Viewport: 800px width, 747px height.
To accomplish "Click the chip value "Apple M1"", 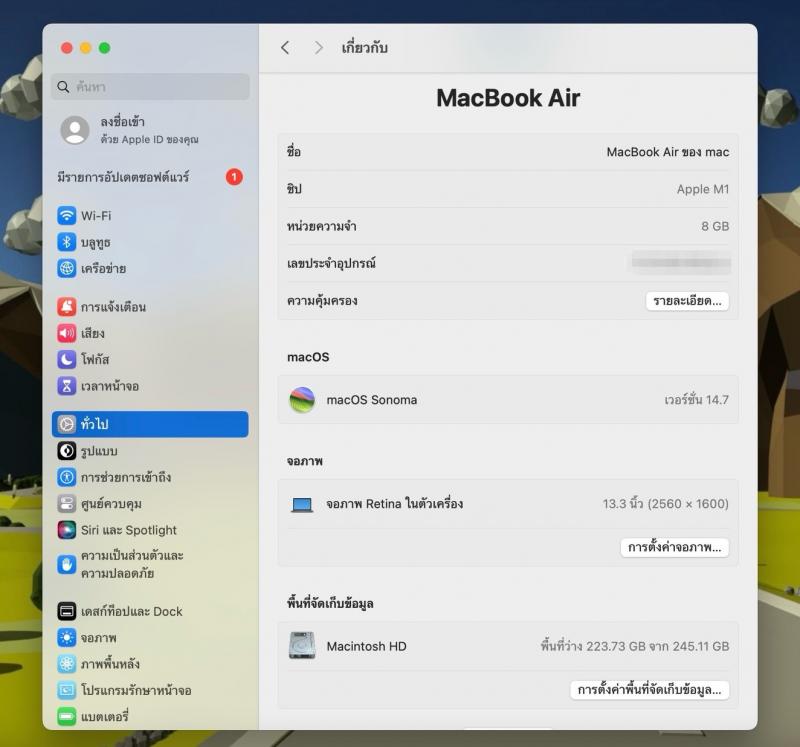I will [703, 189].
